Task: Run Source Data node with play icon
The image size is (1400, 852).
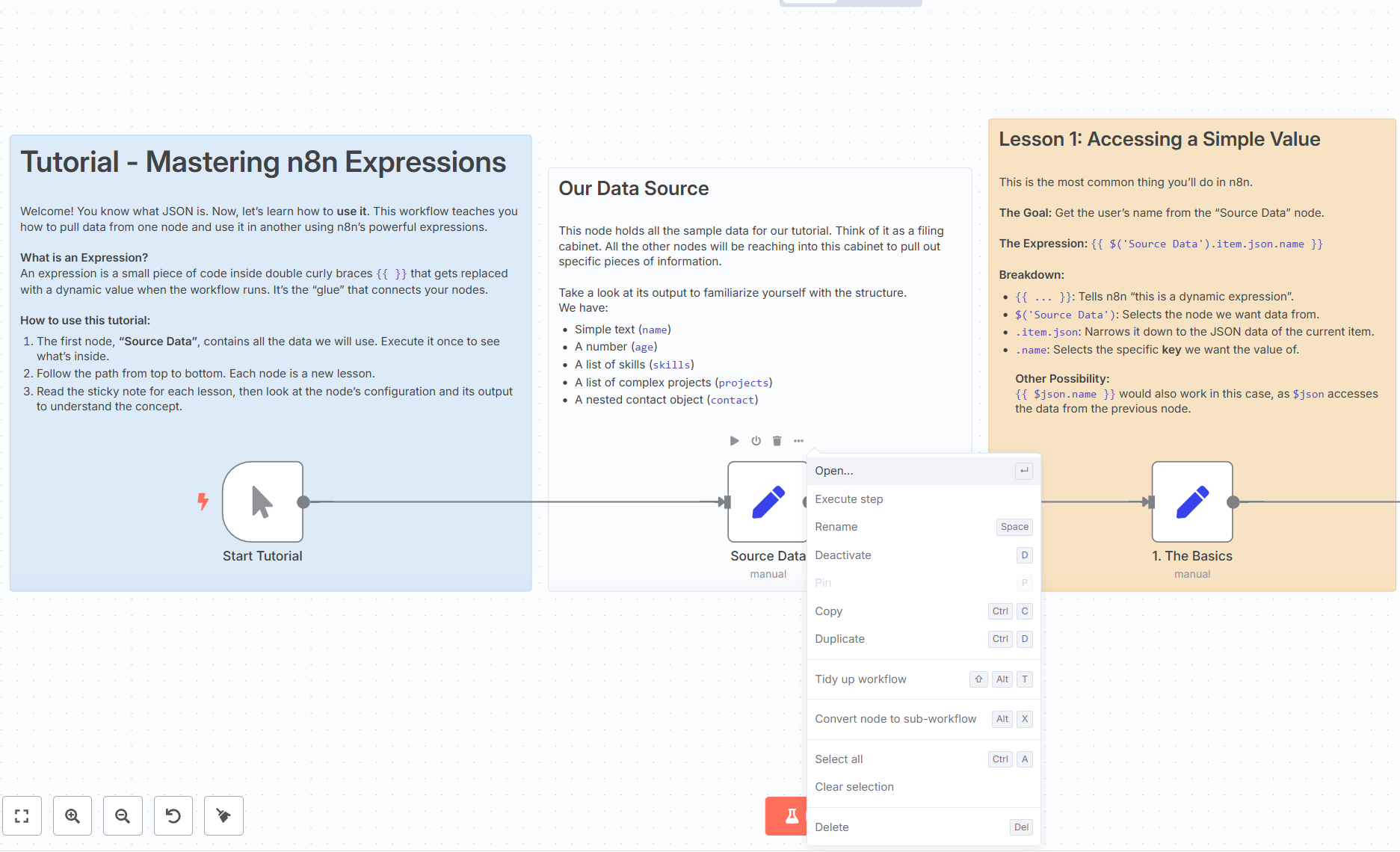Action: coord(734,441)
